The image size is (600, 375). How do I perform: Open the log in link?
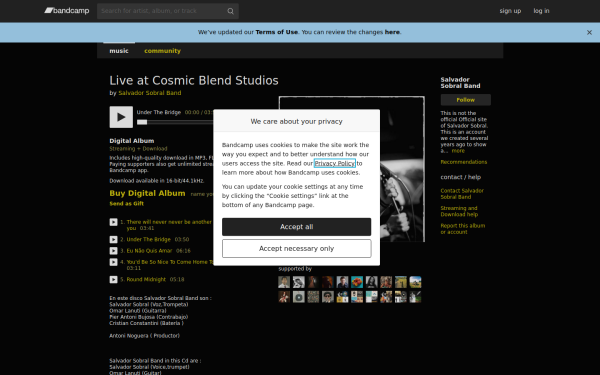(x=541, y=11)
